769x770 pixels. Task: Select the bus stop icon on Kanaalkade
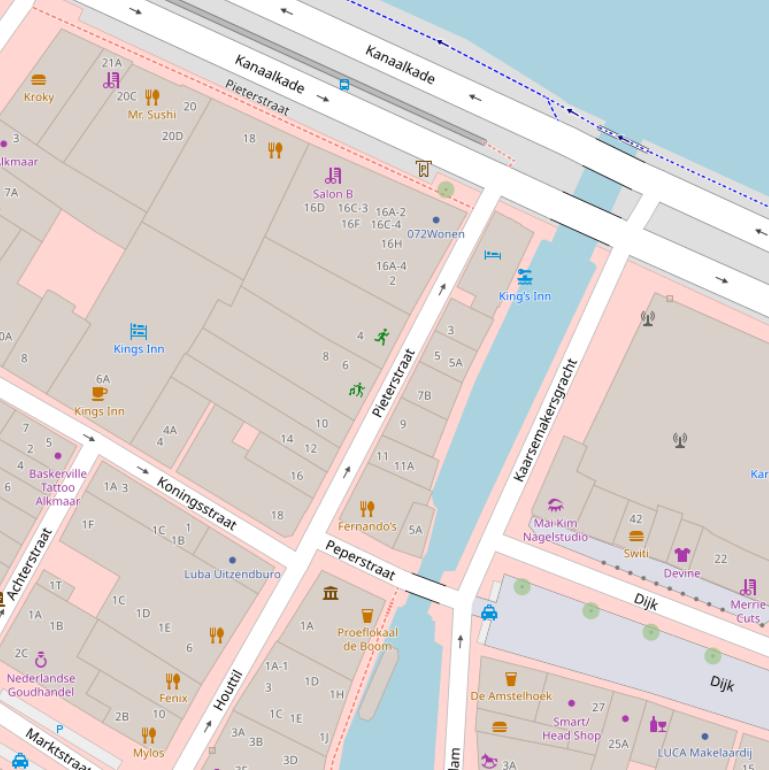pyautogui.click(x=344, y=85)
